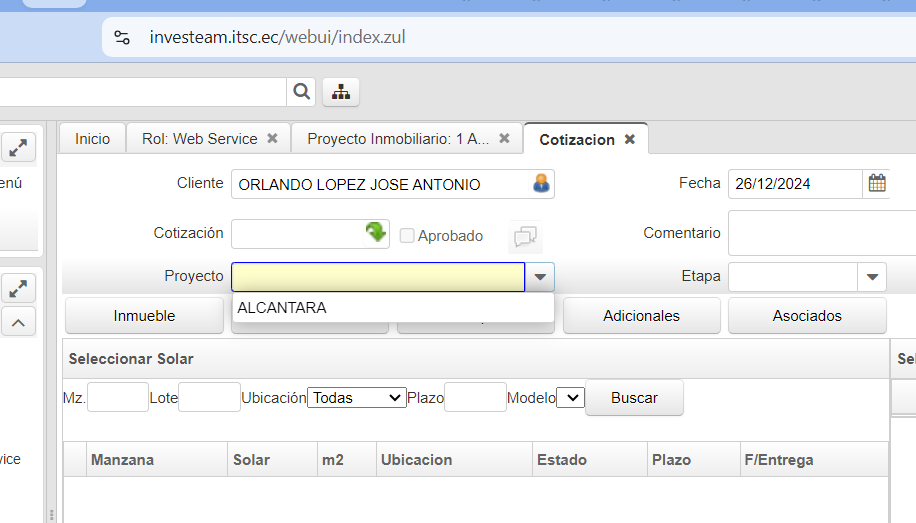Open the Ubicación Todas select box
The width and height of the screenshot is (916, 523).
click(x=356, y=398)
